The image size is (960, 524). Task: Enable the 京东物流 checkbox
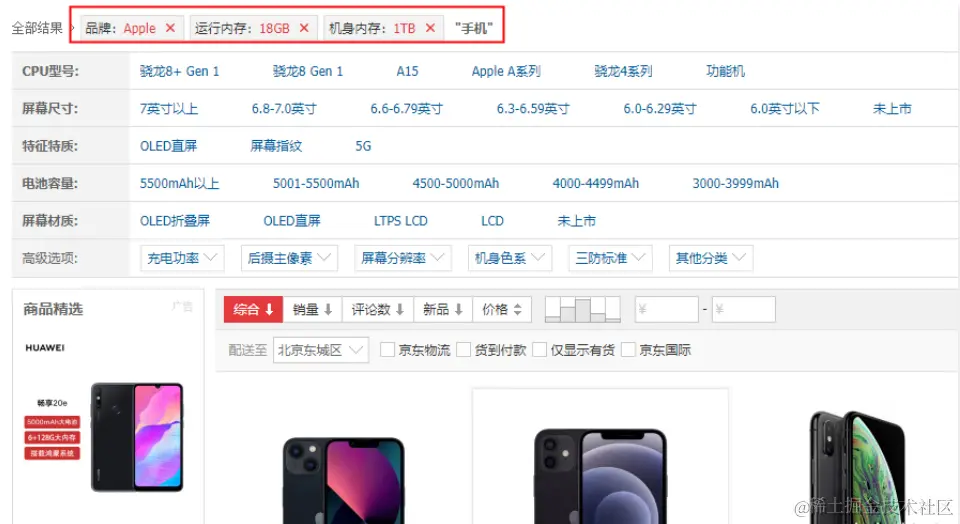pos(387,350)
